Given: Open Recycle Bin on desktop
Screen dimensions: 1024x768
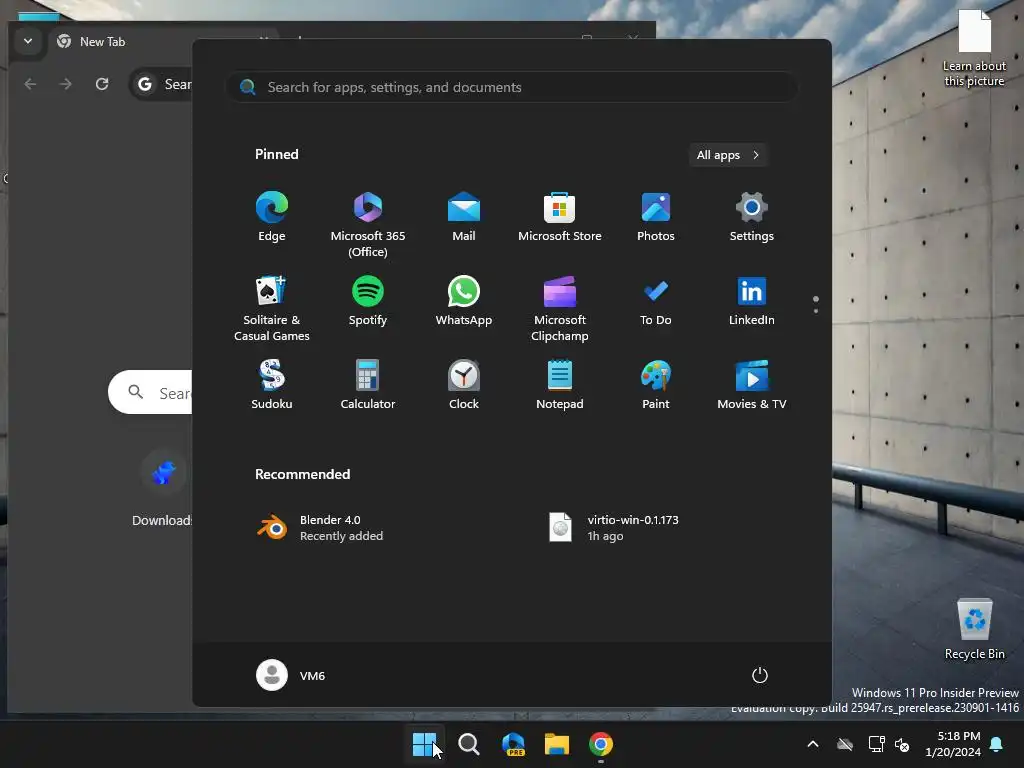Looking at the screenshot, I should (x=974, y=629).
